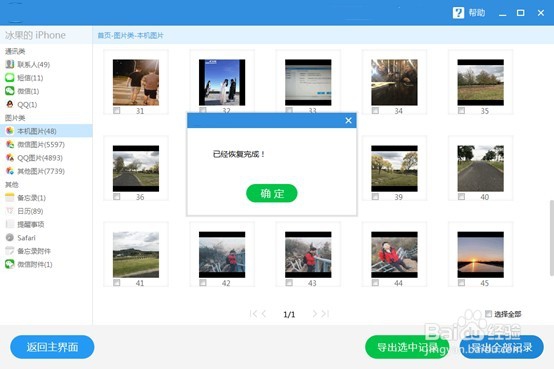Go to the previous page arrow
This screenshot has width=554, height=369.
(264, 314)
